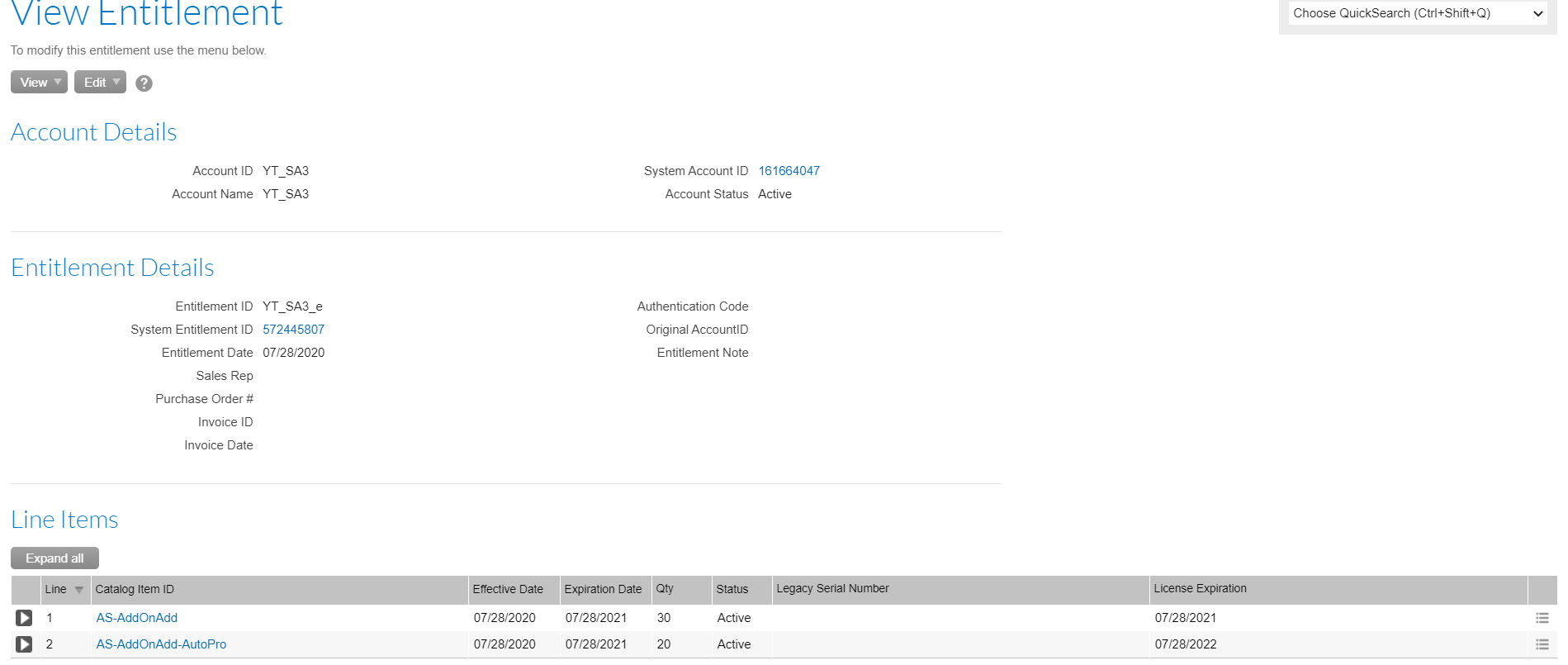This screenshot has width=1568, height=665.
Task: Open the View dropdown menu
Action: tap(39, 82)
